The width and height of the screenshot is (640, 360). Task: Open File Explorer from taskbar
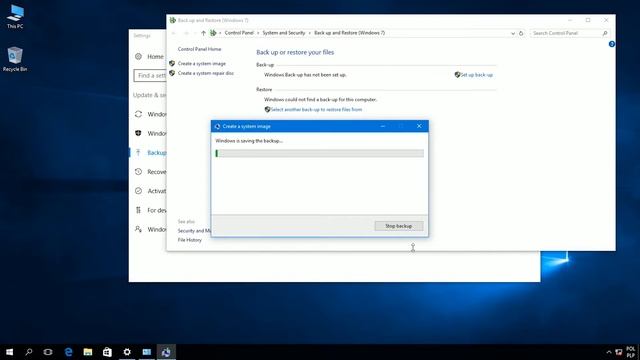(x=88, y=352)
